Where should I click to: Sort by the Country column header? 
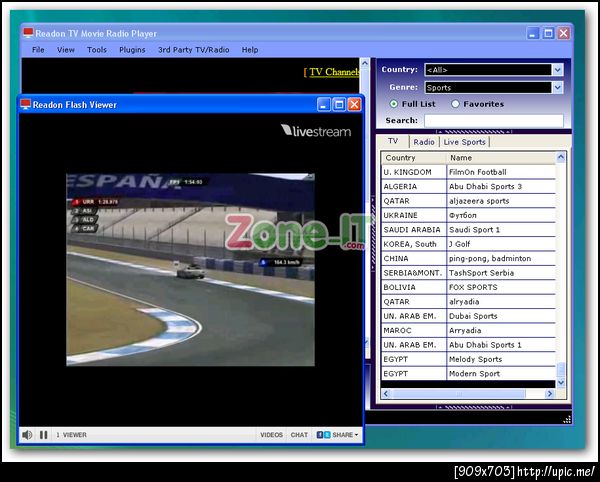coord(414,158)
